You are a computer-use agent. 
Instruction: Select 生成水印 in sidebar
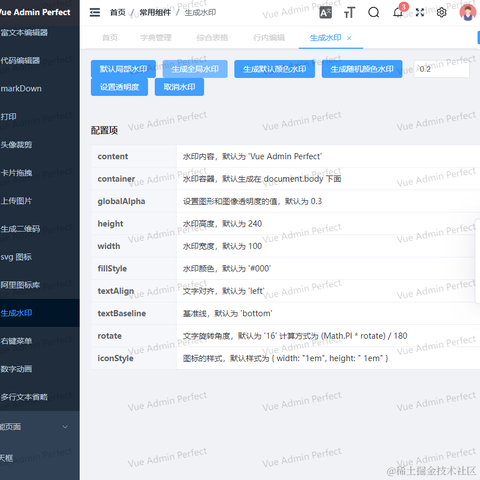(x=40, y=313)
